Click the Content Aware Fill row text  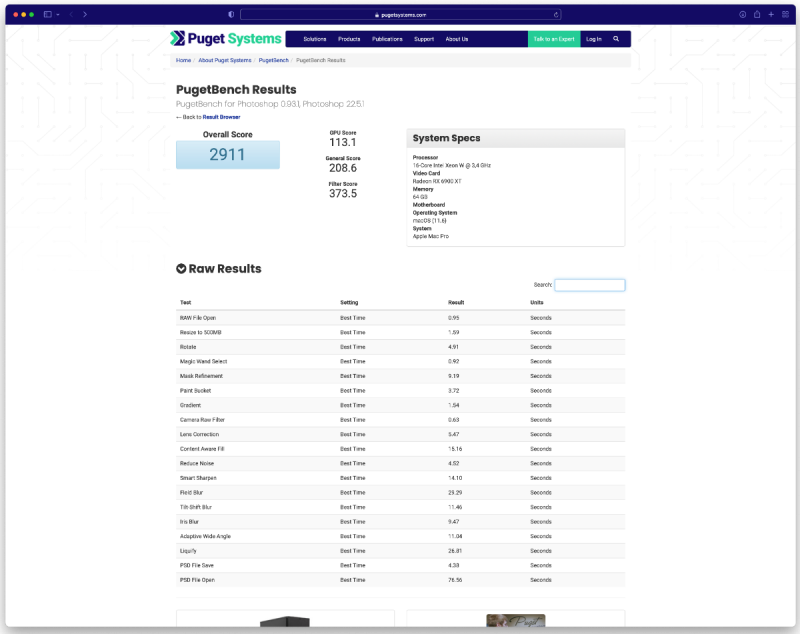202,449
